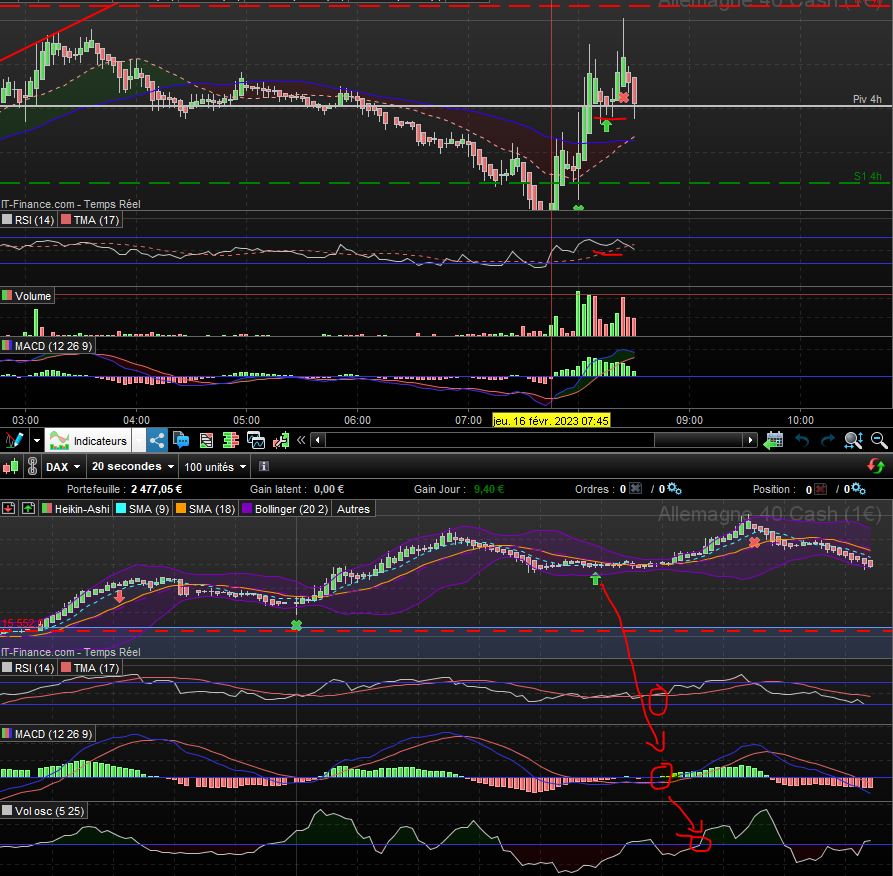The width and height of the screenshot is (893, 876).
Task: Click the red X trade marker in lower chart
Action: pyautogui.click(x=755, y=543)
